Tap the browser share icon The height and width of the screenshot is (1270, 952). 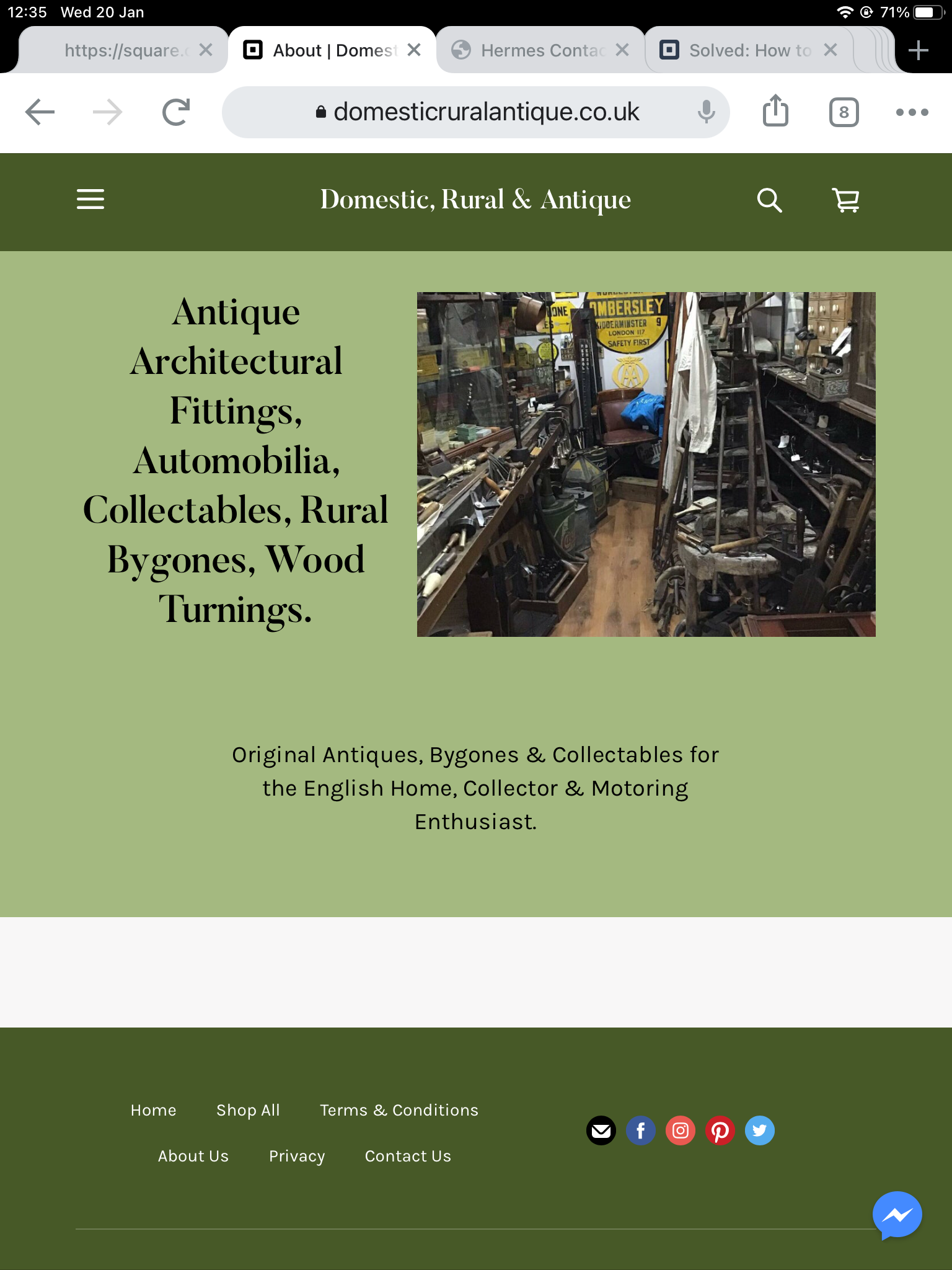[x=775, y=112]
